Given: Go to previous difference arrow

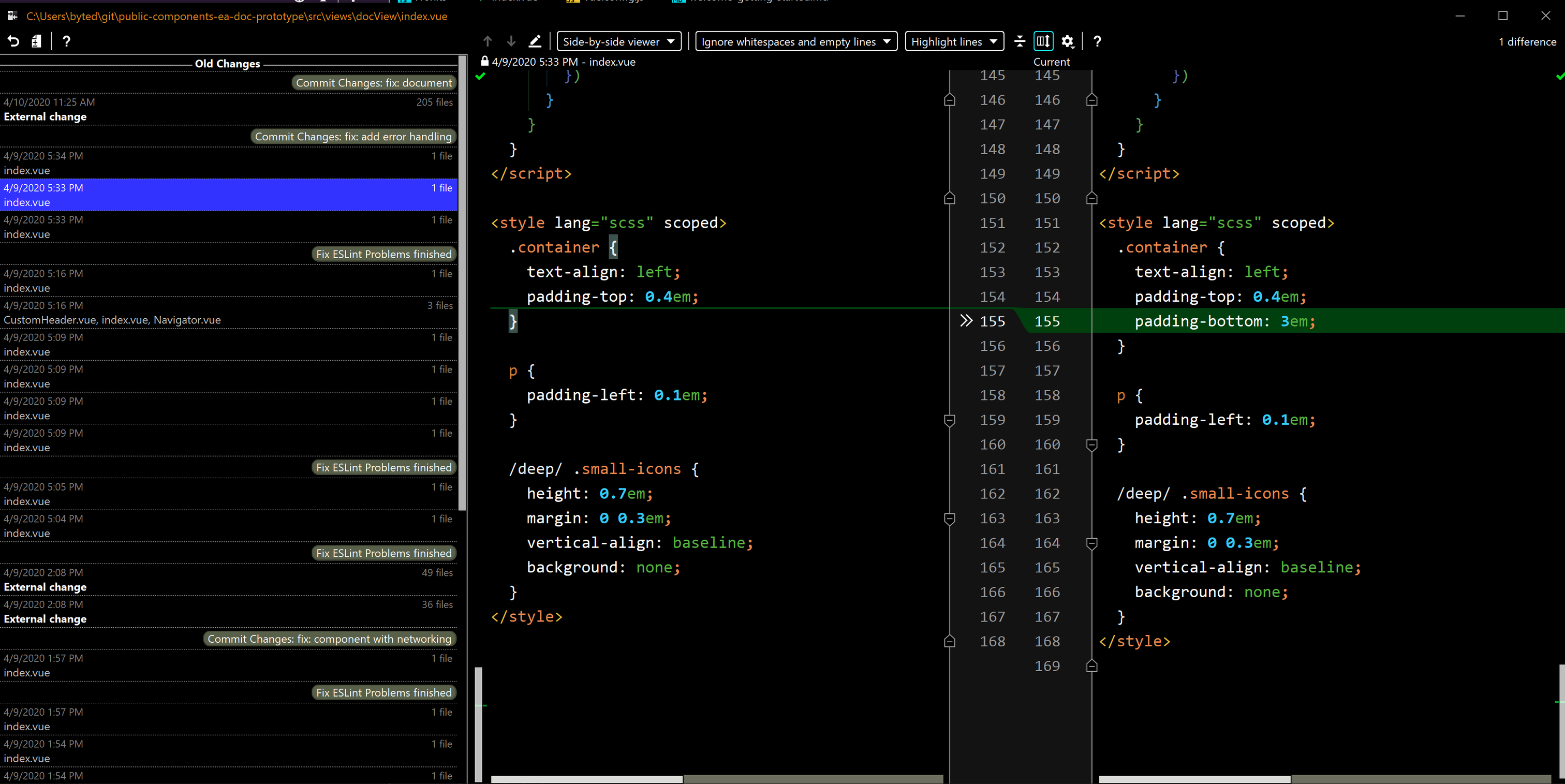Looking at the screenshot, I should (487, 41).
